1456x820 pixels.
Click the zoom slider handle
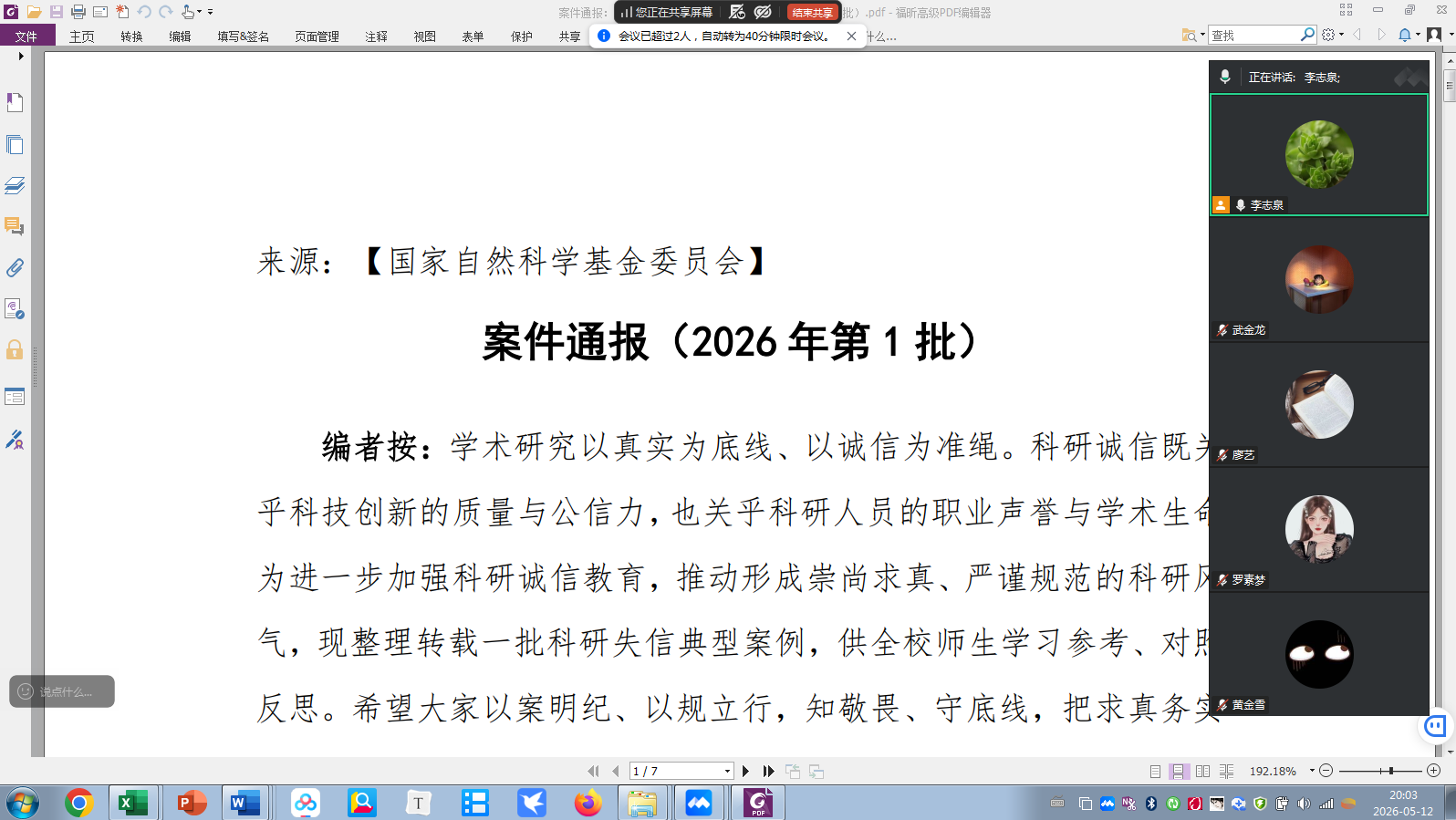point(1390,771)
